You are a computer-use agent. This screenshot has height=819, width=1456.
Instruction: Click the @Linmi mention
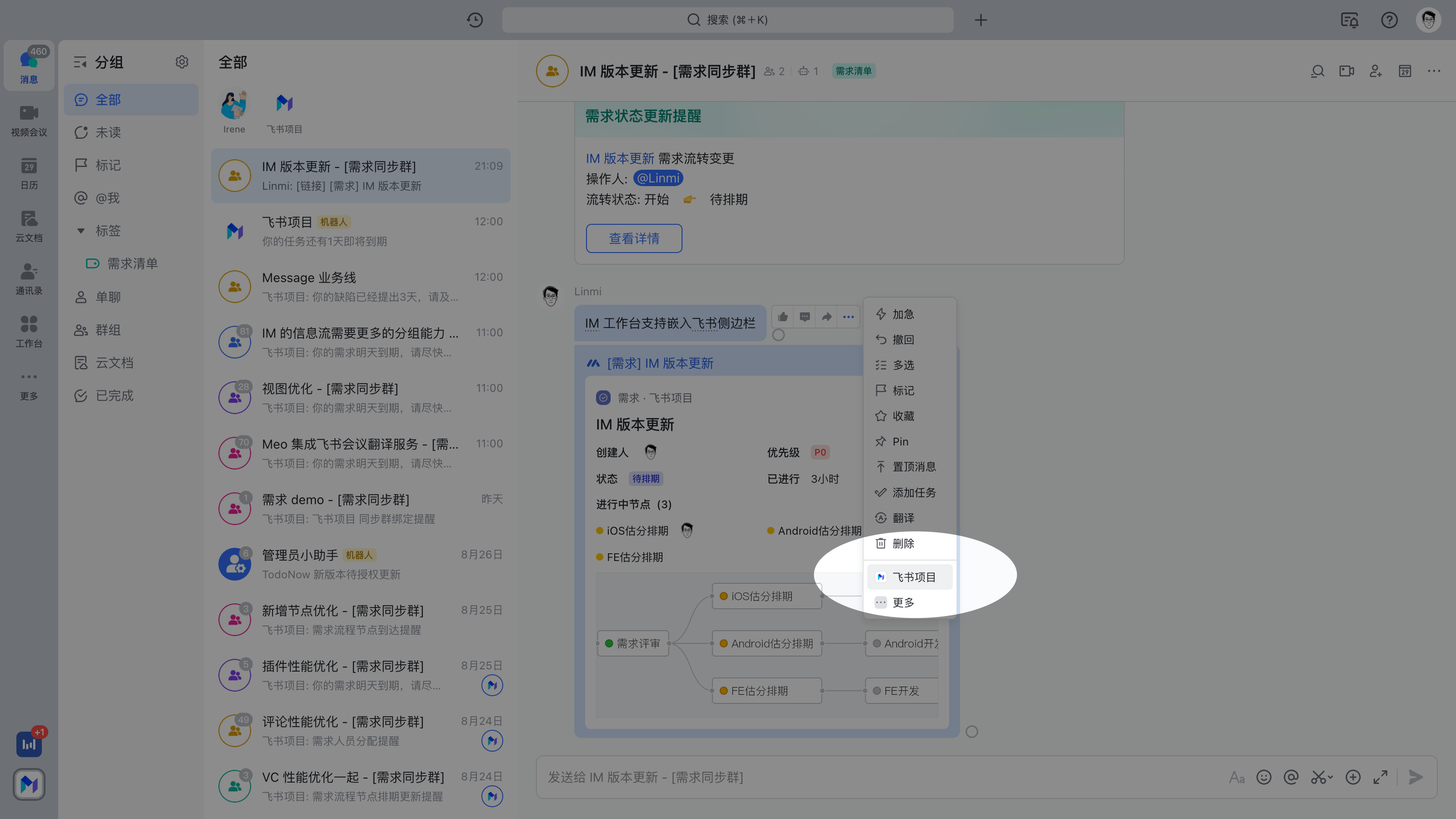(x=658, y=179)
